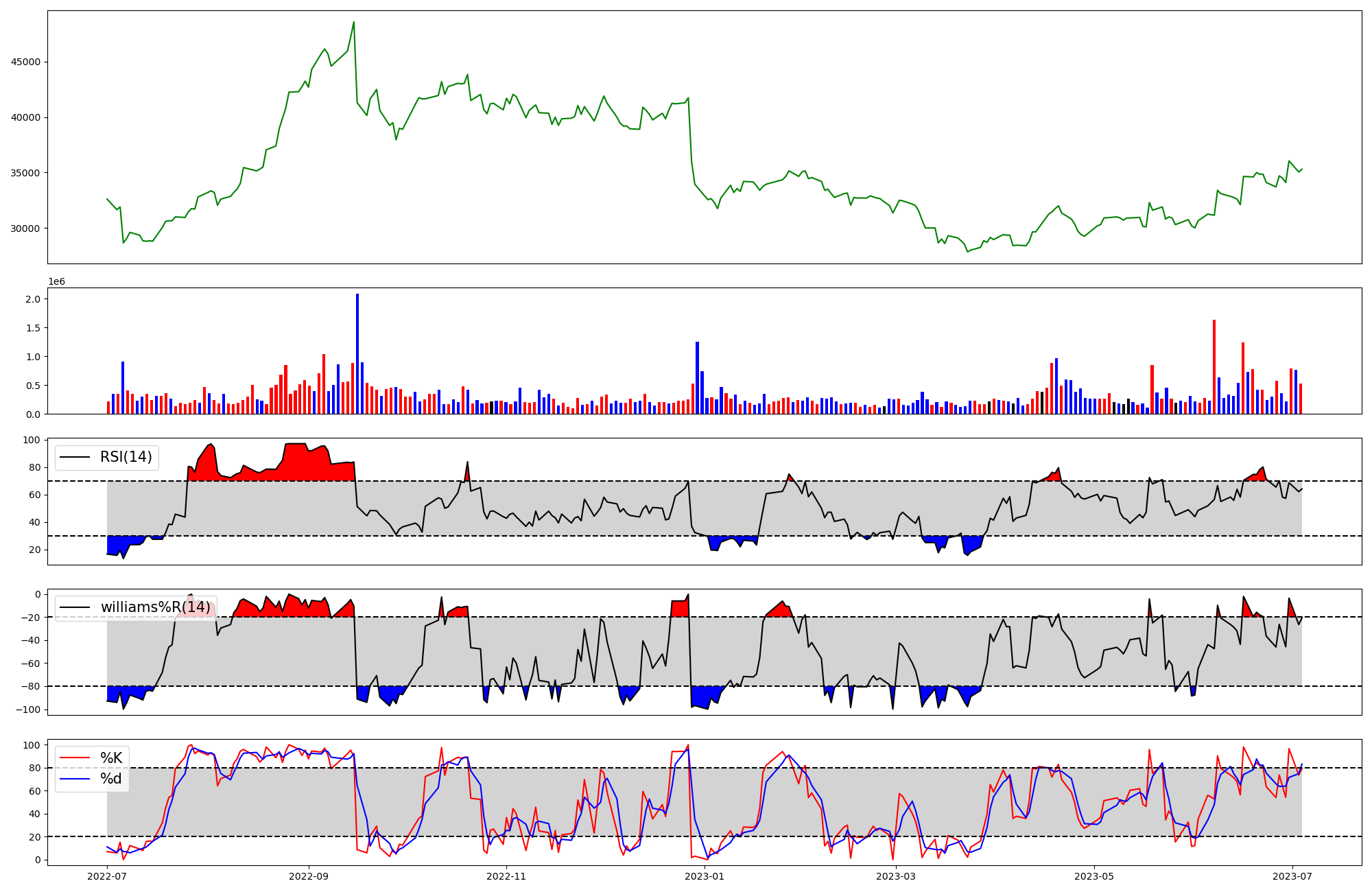Click the highest peak of the green price line
This screenshot has height=892, width=1372.
pos(354,23)
